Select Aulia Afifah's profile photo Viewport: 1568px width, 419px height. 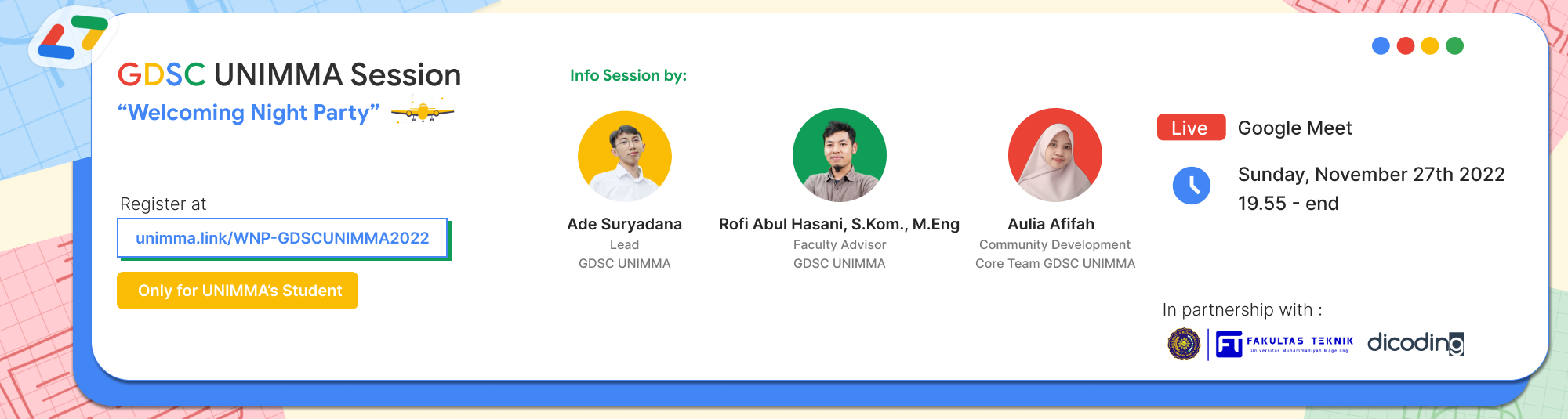point(1054,155)
